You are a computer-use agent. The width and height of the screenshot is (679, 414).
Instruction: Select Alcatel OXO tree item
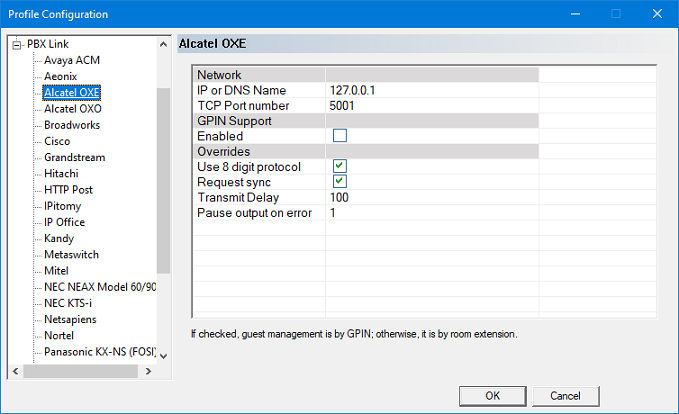pyautogui.click(x=72, y=109)
